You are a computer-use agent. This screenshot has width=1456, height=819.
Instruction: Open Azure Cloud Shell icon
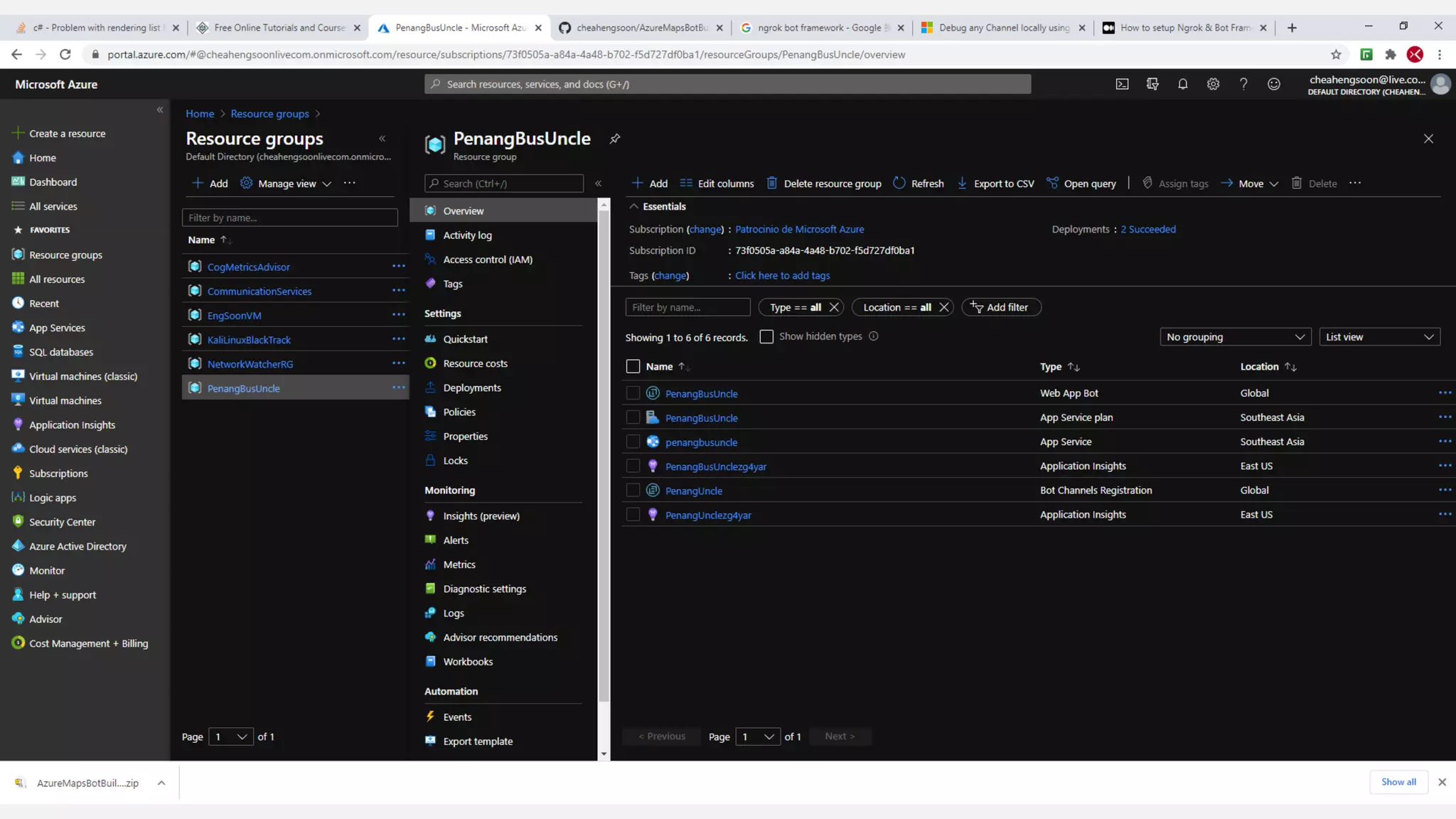(x=1122, y=84)
